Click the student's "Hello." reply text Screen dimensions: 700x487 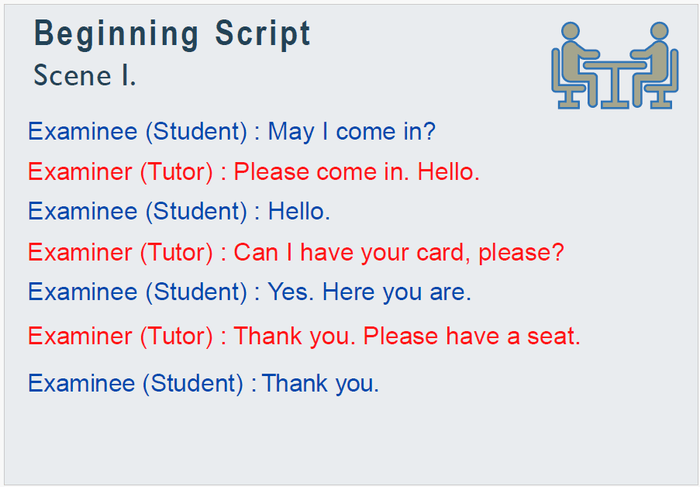pos(299,212)
